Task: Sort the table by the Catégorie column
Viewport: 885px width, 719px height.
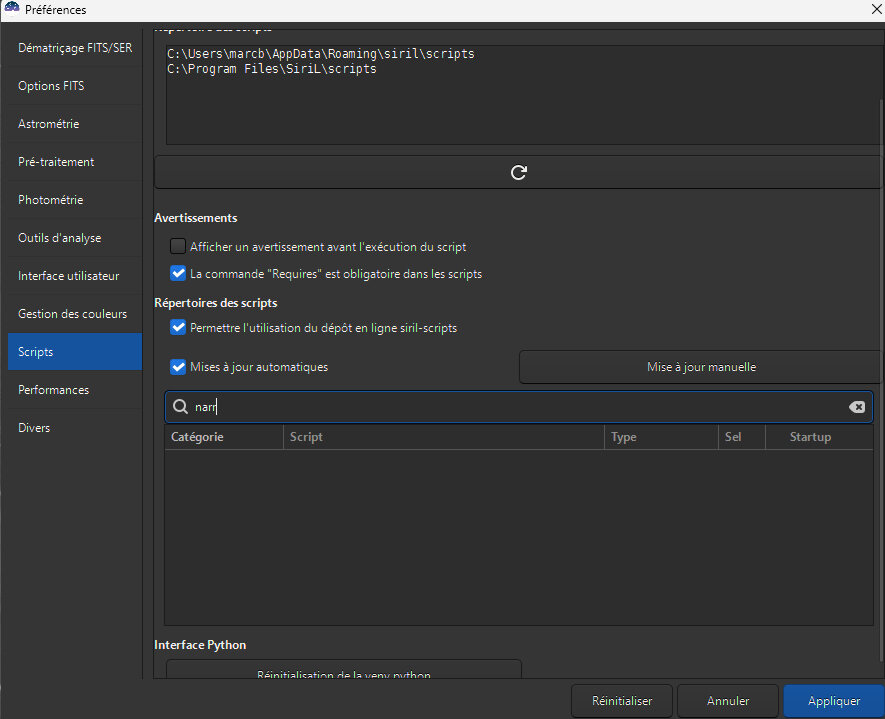Action: [224, 437]
